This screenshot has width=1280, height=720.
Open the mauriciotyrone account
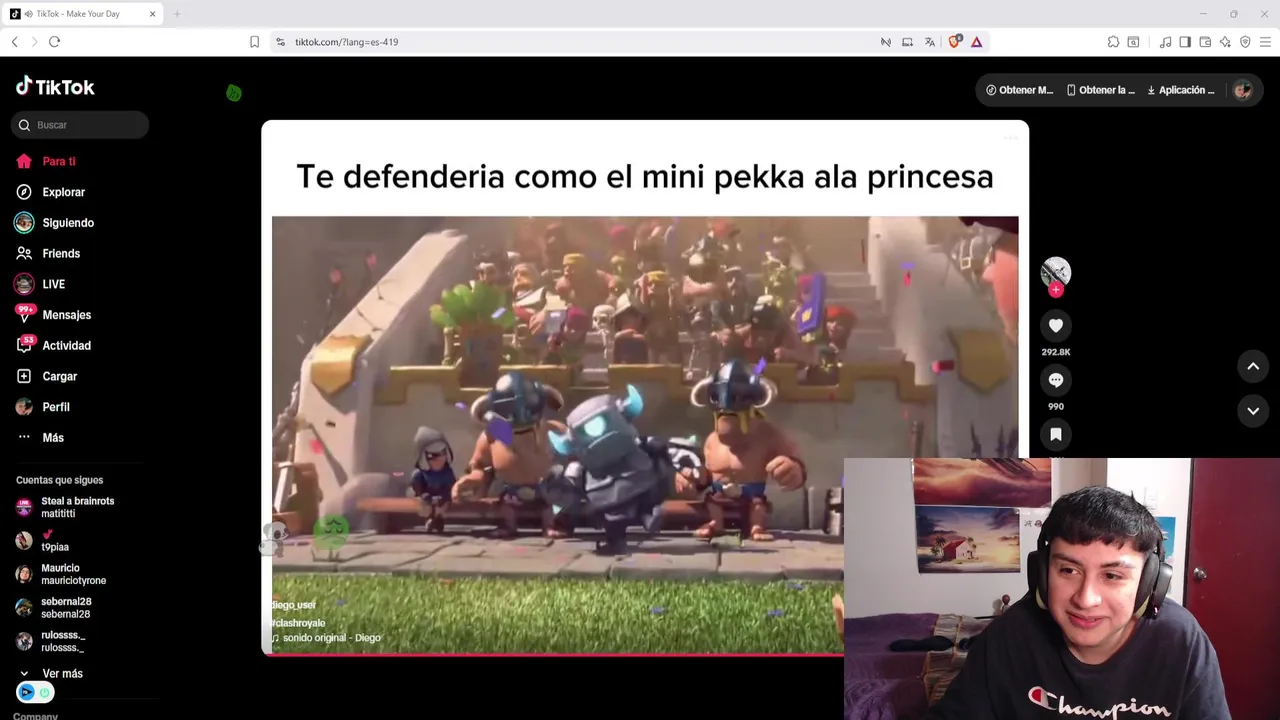(61, 574)
